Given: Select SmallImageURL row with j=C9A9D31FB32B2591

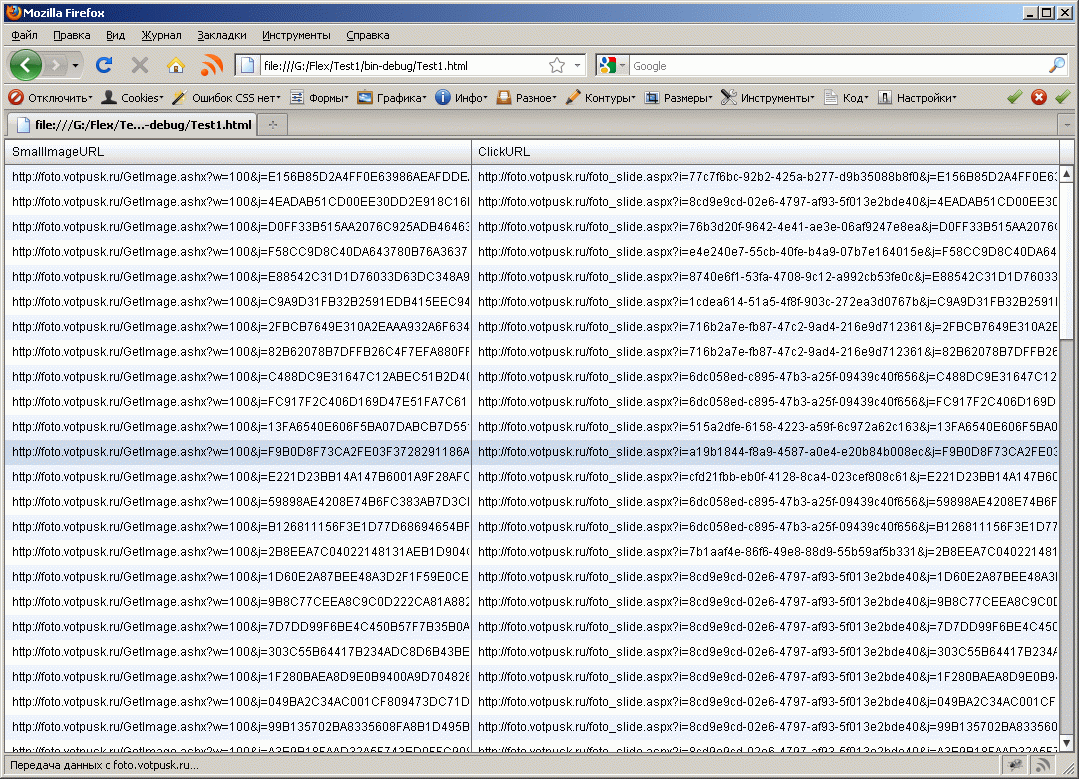Looking at the screenshot, I should point(238,301).
